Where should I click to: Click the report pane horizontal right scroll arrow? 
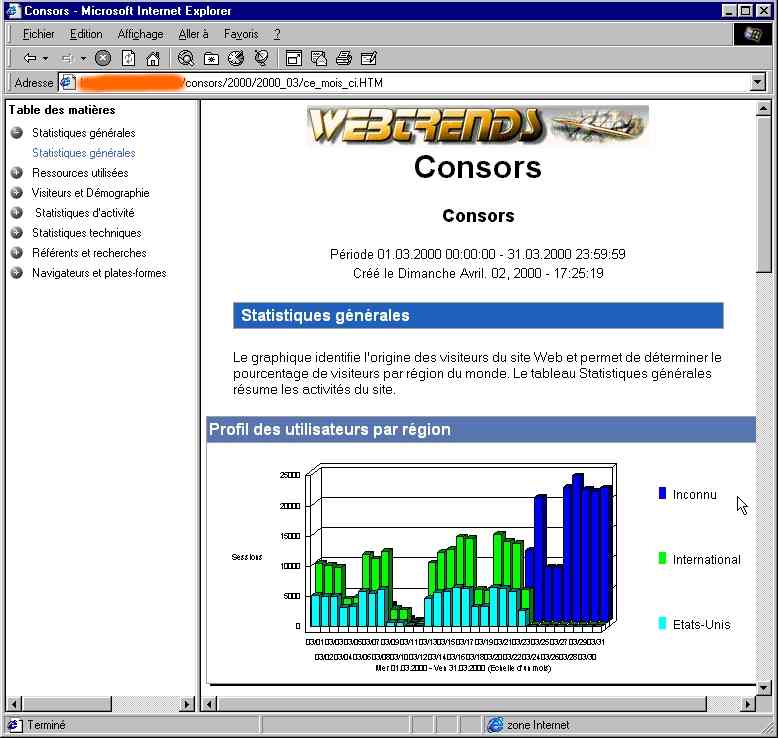(748, 704)
